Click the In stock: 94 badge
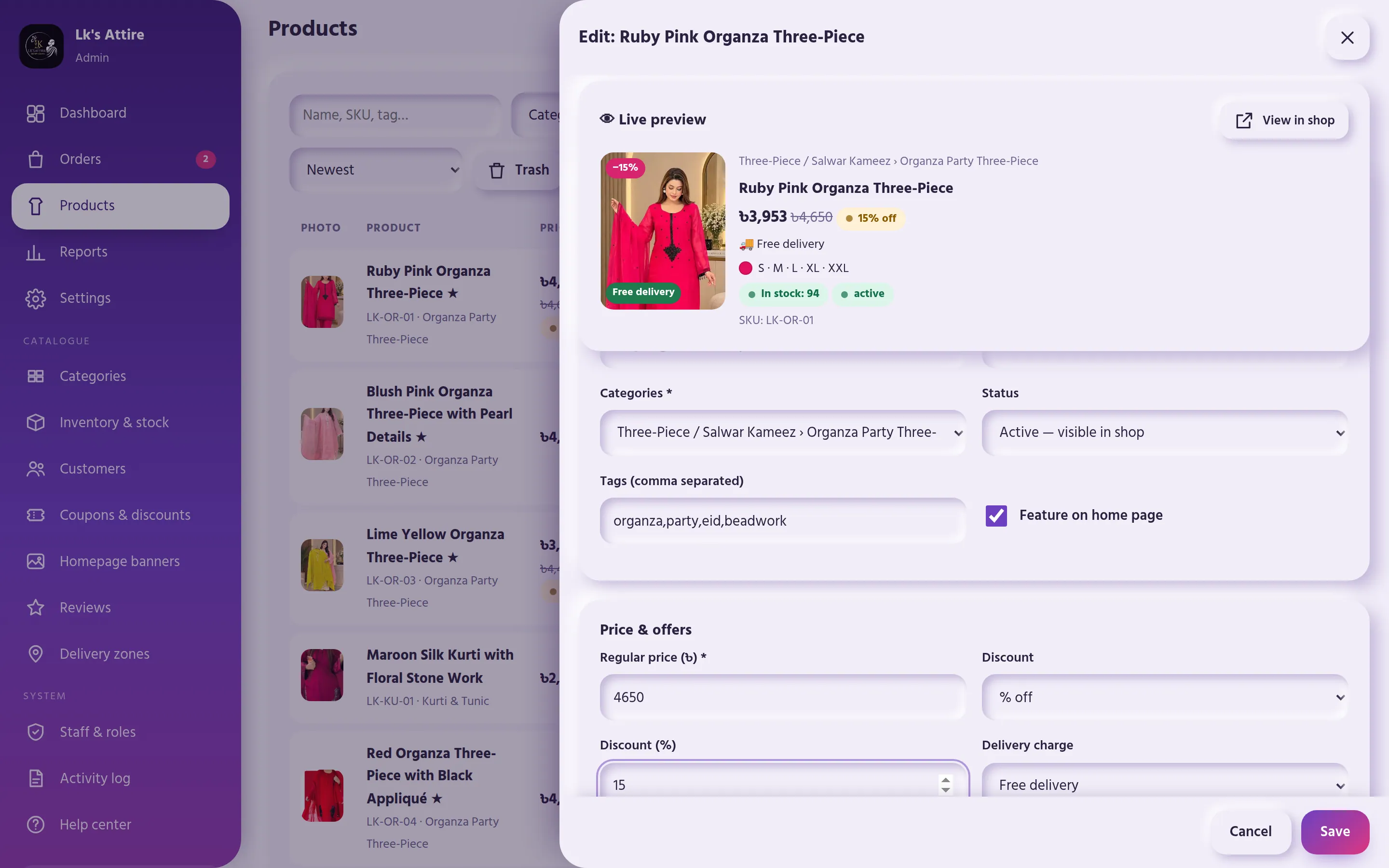Viewport: 1389px width, 868px height. tap(783, 293)
